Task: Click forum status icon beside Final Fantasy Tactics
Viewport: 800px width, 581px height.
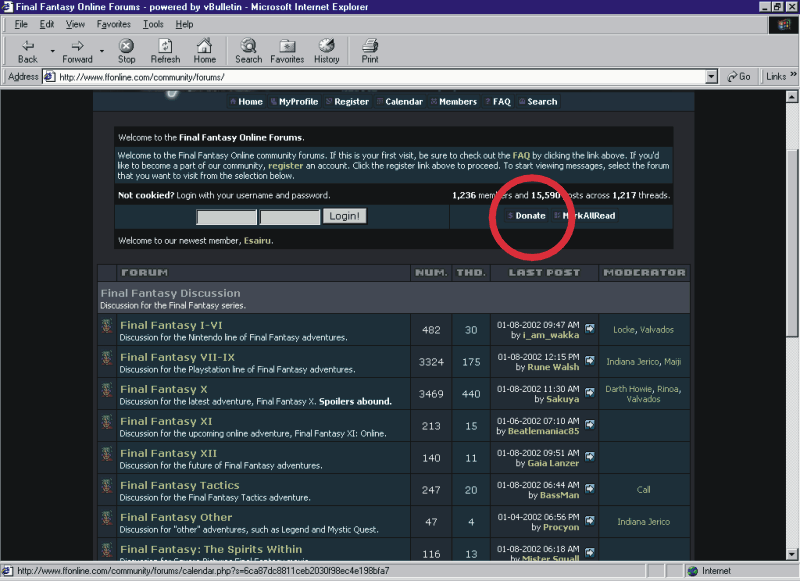Action: (x=107, y=486)
